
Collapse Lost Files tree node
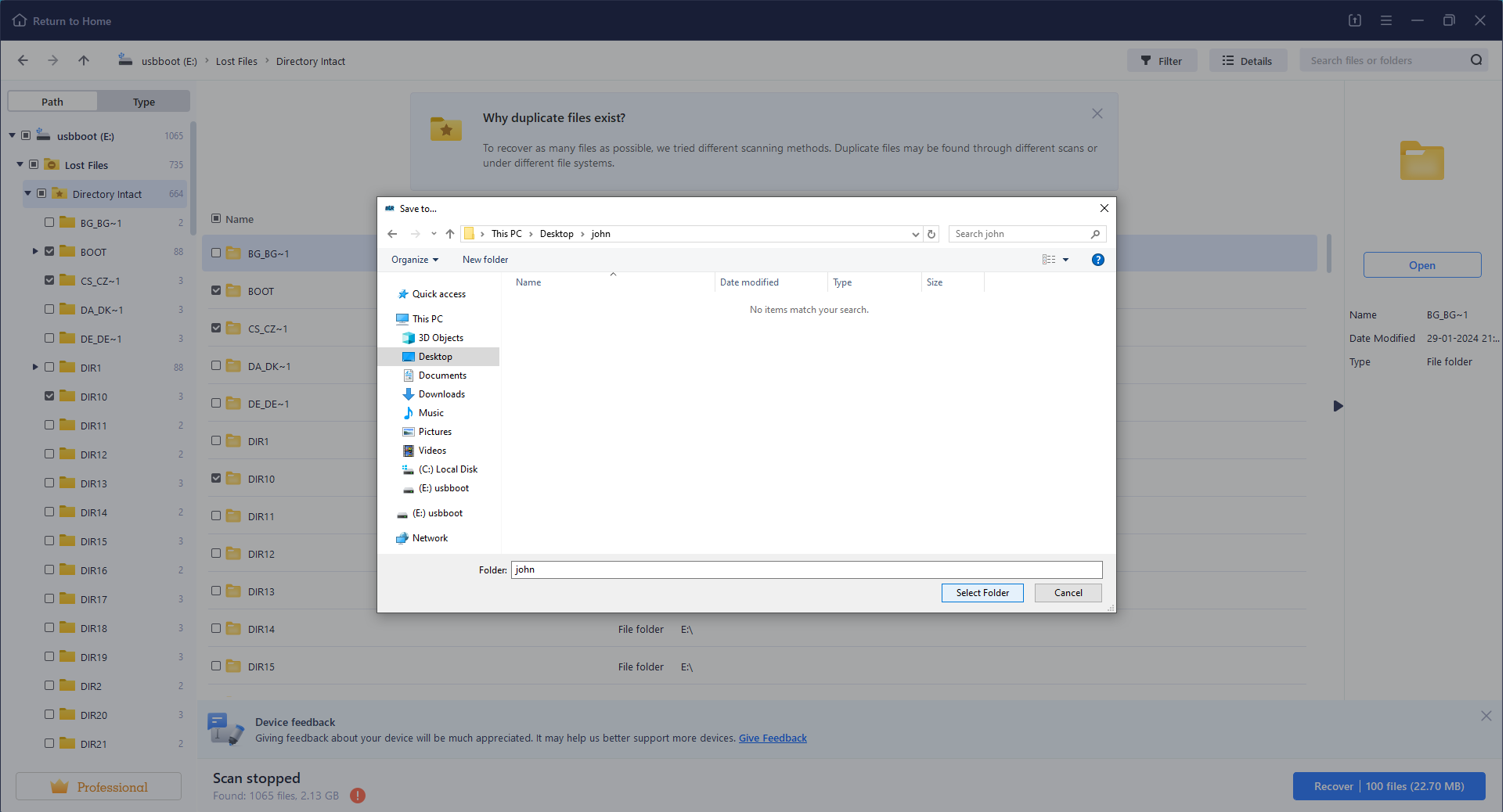20,164
